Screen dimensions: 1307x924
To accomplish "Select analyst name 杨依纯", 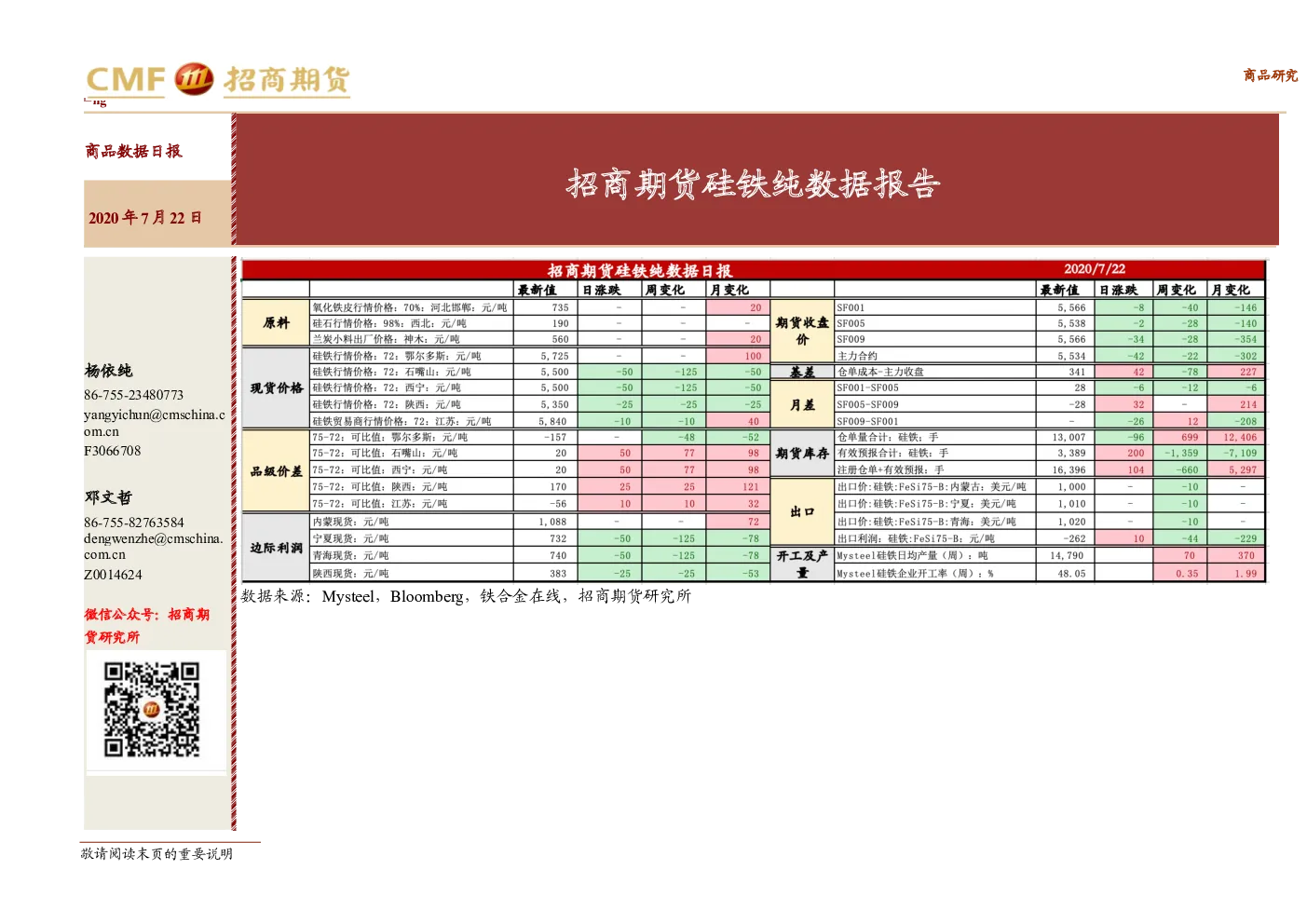I will (x=109, y=371).
